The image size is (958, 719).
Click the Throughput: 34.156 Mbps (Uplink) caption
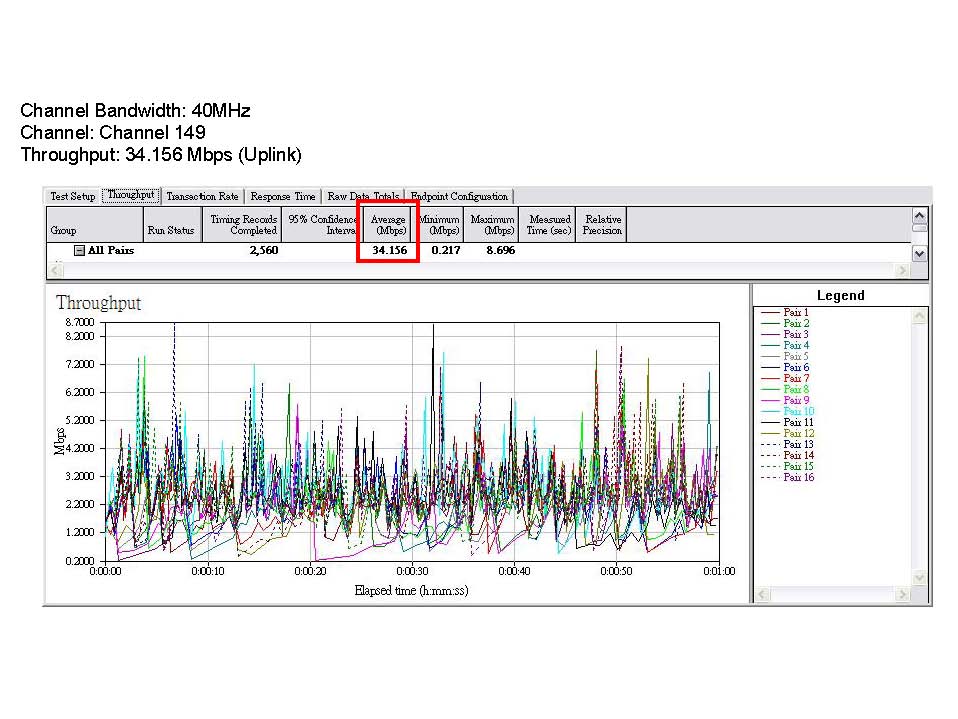tap(161, 155)
